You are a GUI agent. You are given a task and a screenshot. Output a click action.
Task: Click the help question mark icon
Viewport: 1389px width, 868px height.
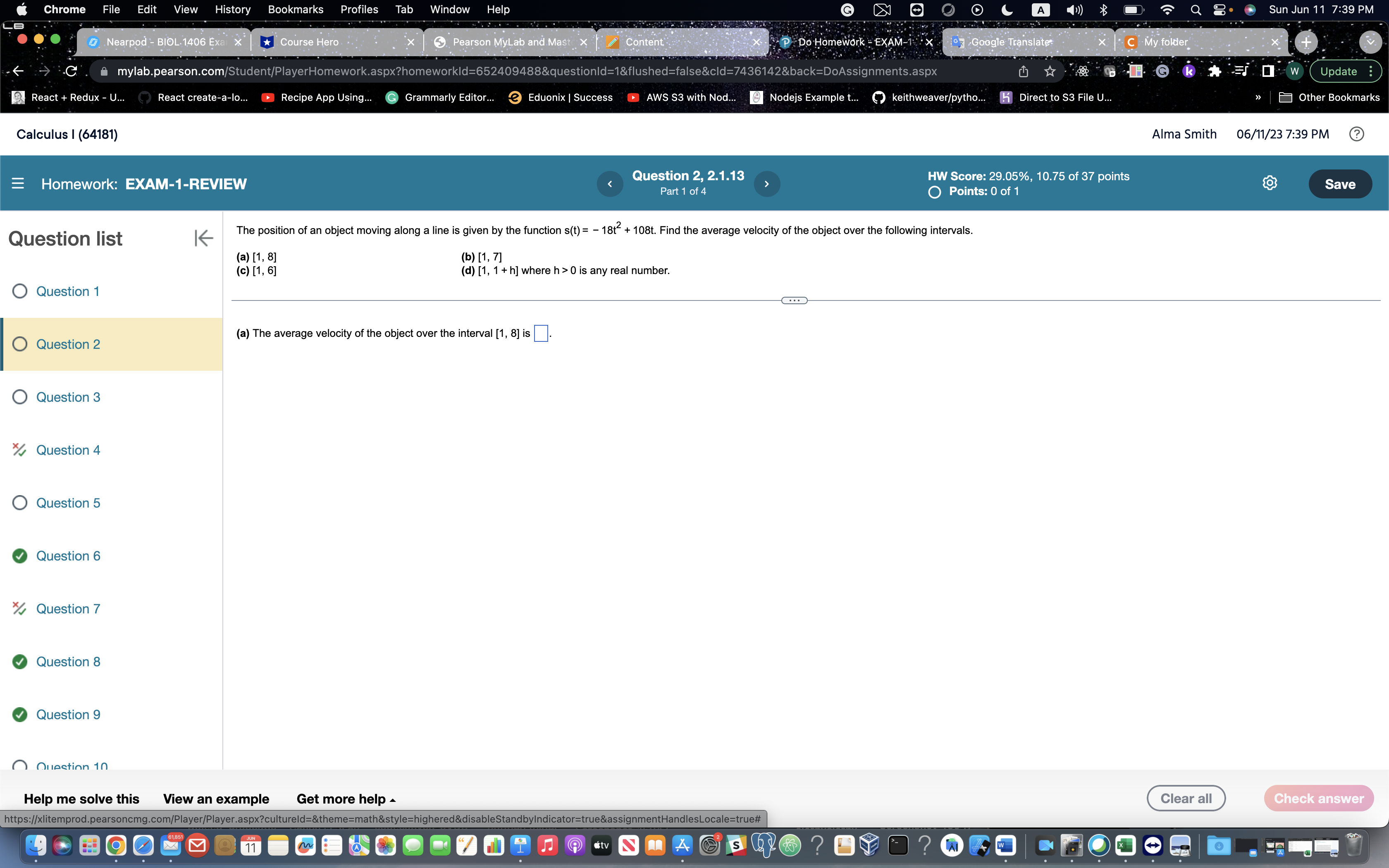[x=1357, y=134]
